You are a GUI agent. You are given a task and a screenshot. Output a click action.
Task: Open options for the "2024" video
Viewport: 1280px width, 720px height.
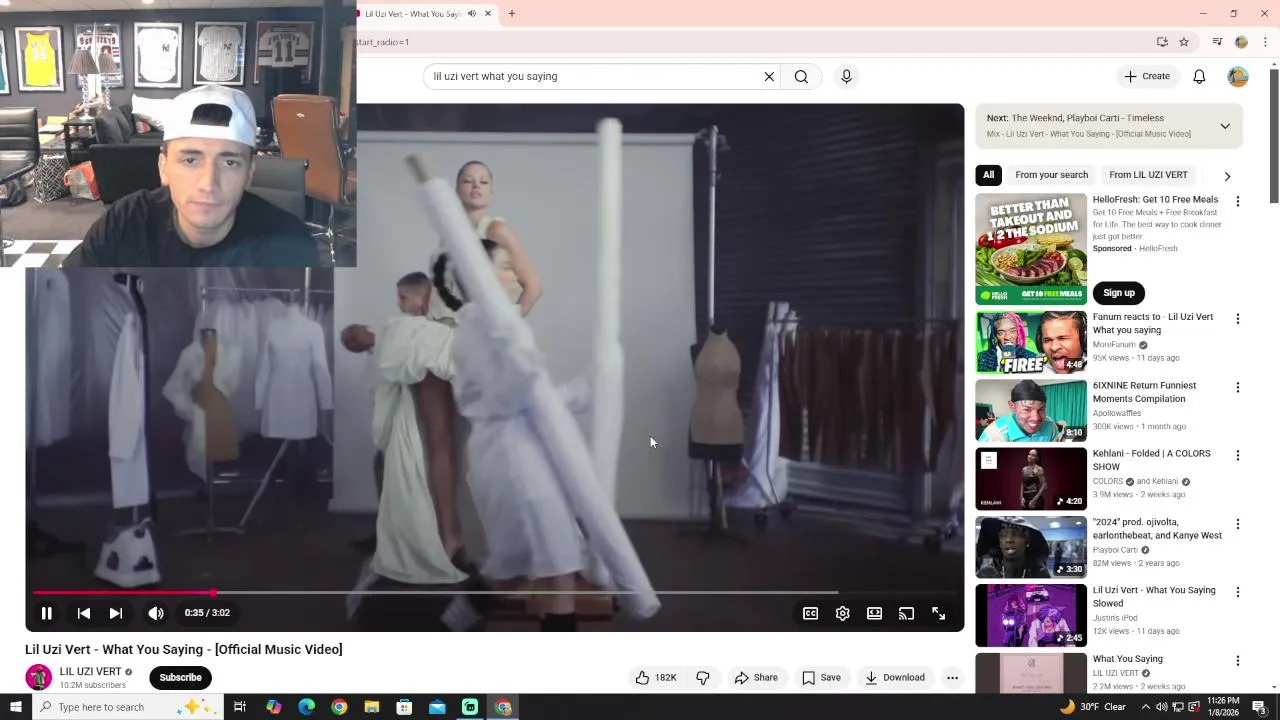pos(1238,524)
